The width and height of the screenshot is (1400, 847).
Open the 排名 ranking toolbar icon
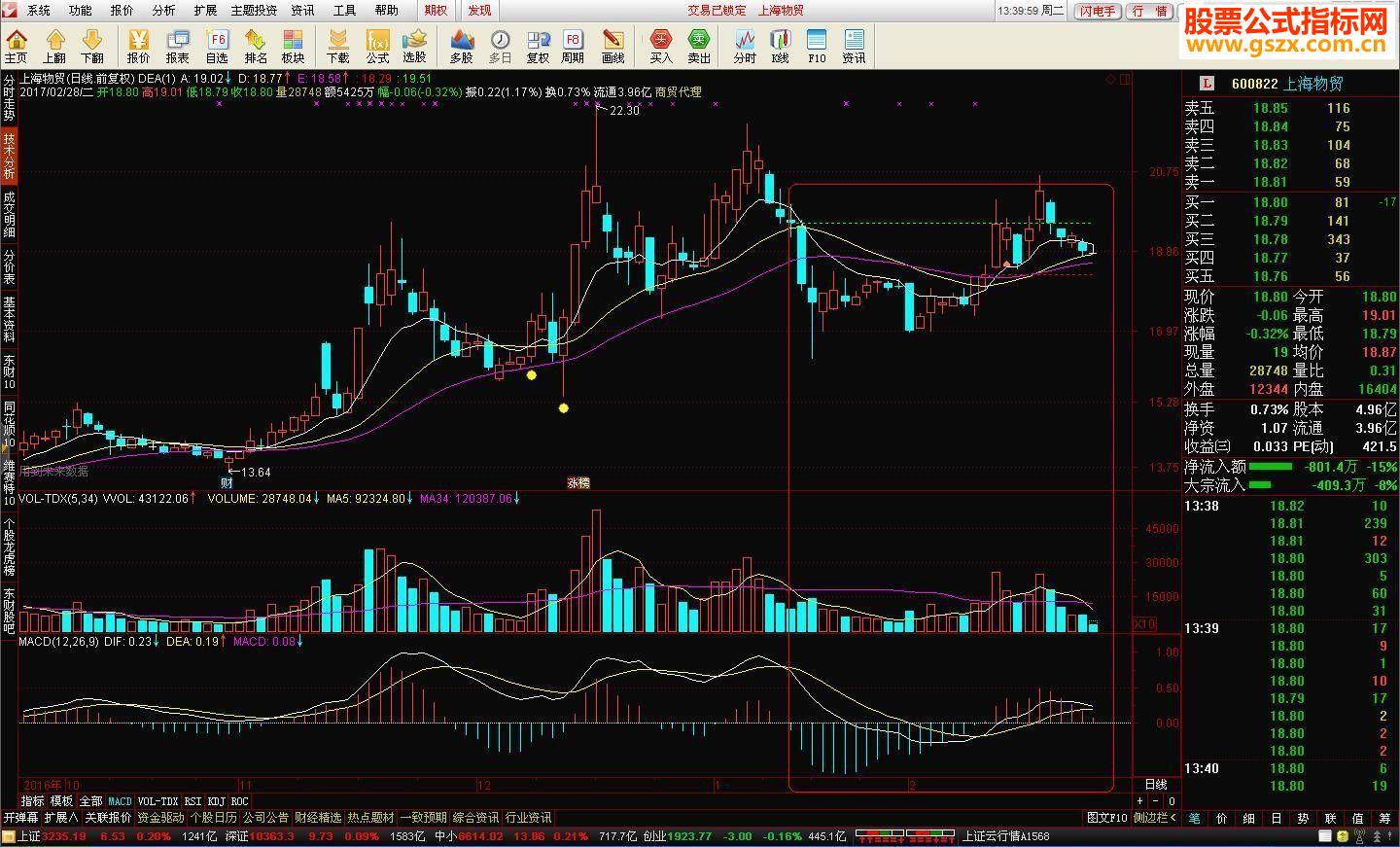point(256,46)
